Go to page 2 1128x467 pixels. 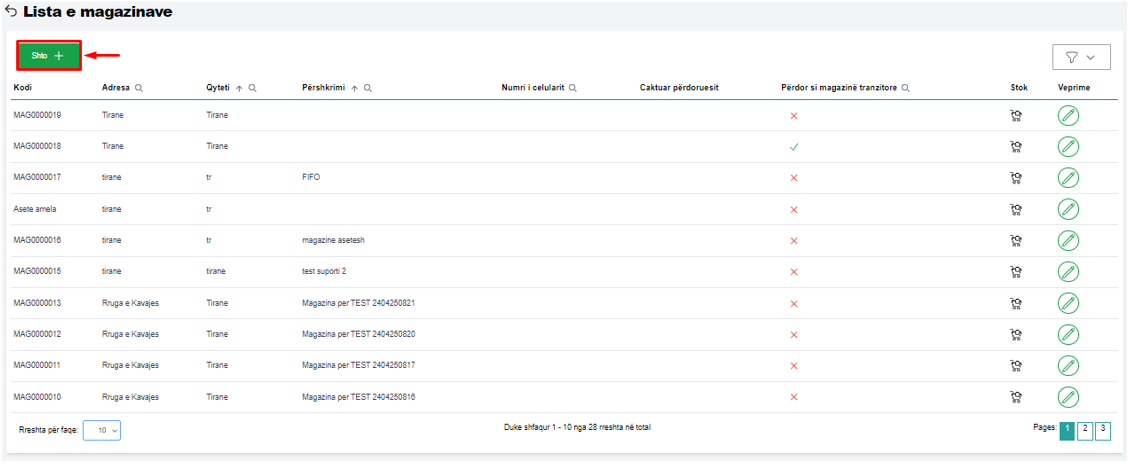click(x=1085, y=430)
